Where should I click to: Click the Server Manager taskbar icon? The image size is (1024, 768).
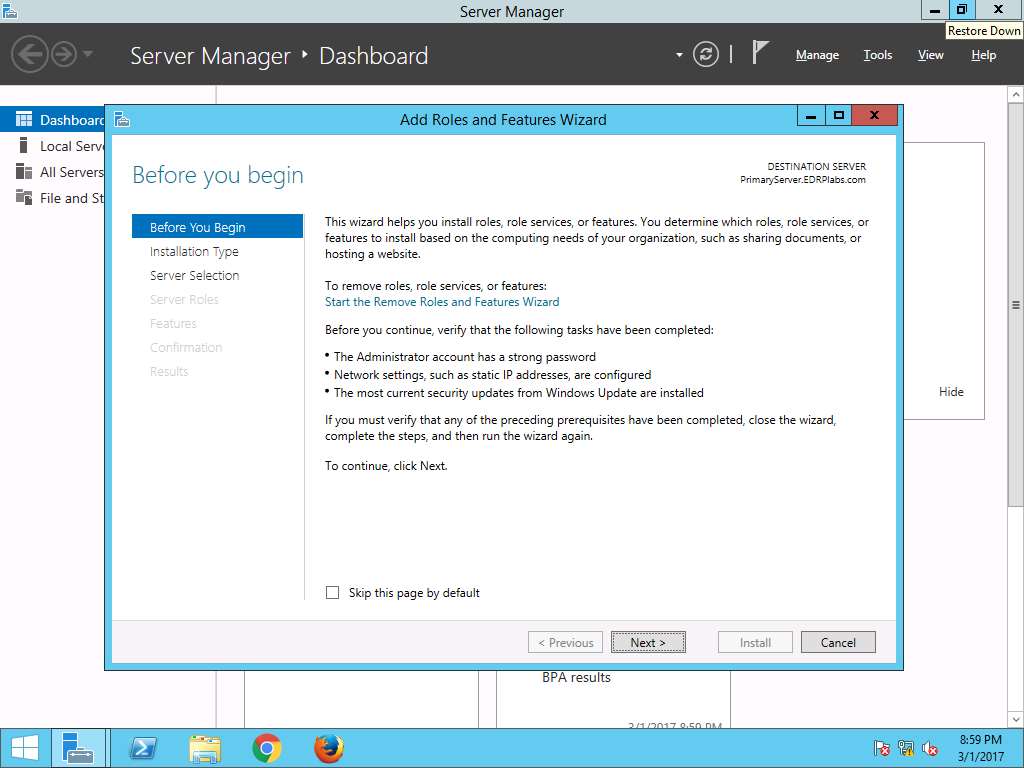78,748
